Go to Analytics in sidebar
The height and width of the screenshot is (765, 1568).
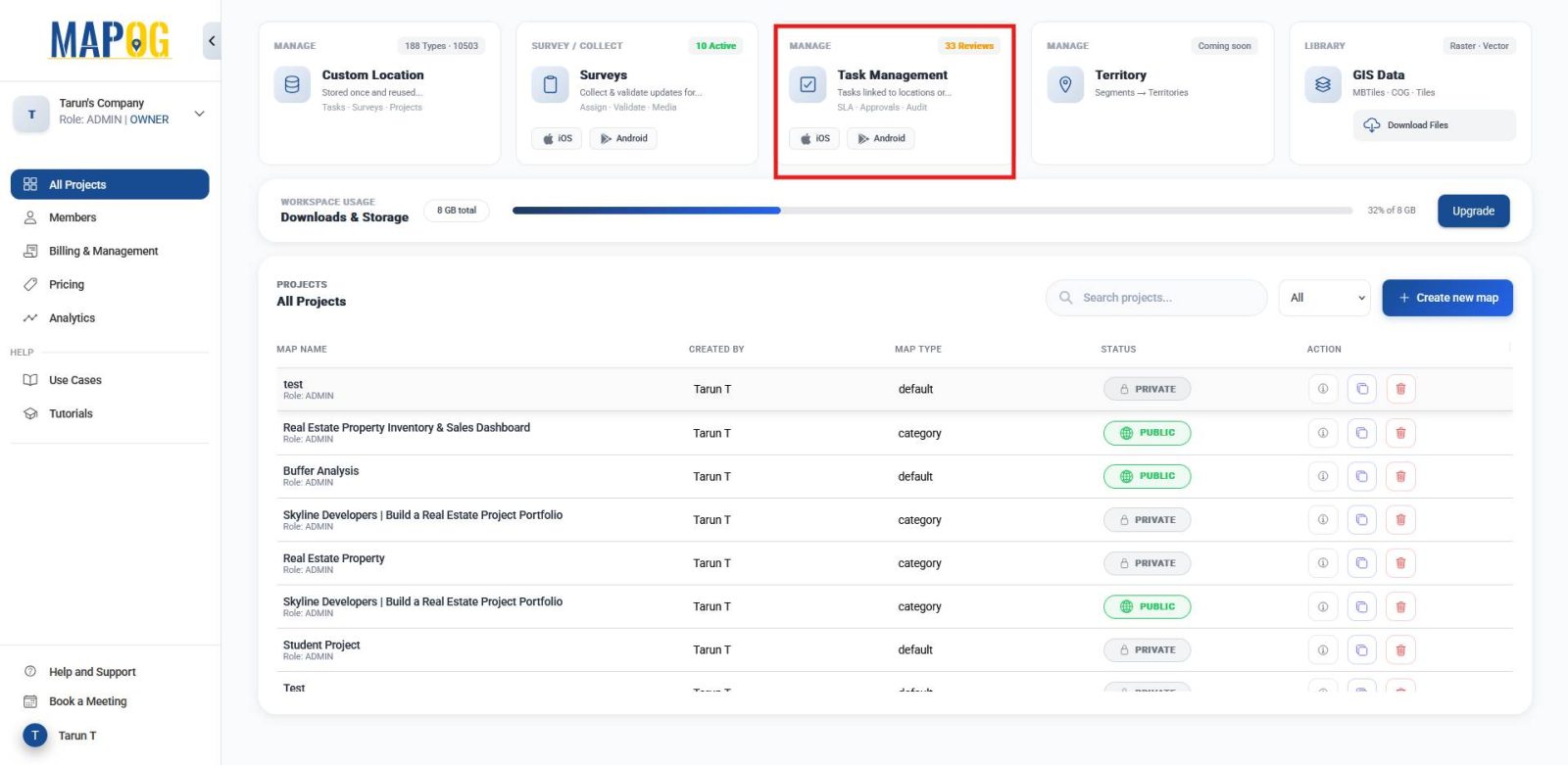tap(72, 318)
